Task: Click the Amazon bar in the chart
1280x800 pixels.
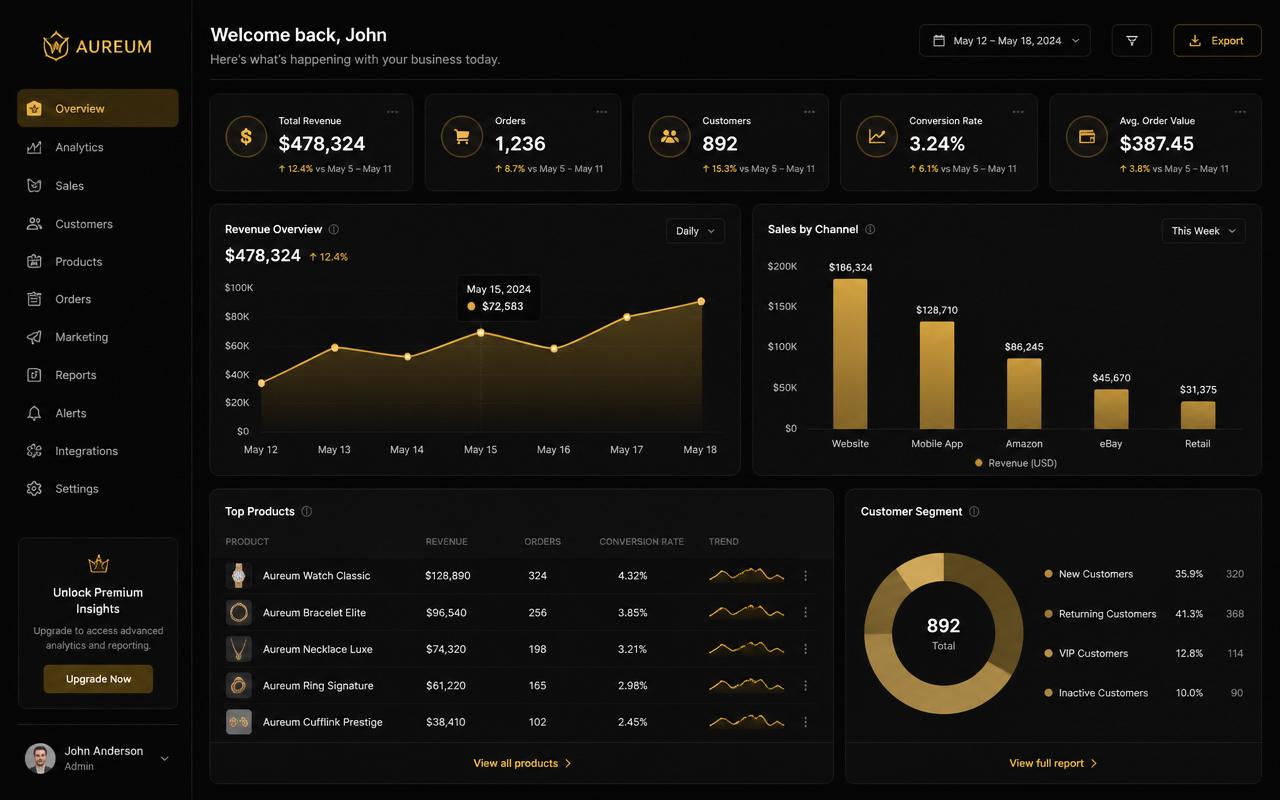Action: click(x=1024, y=394)
